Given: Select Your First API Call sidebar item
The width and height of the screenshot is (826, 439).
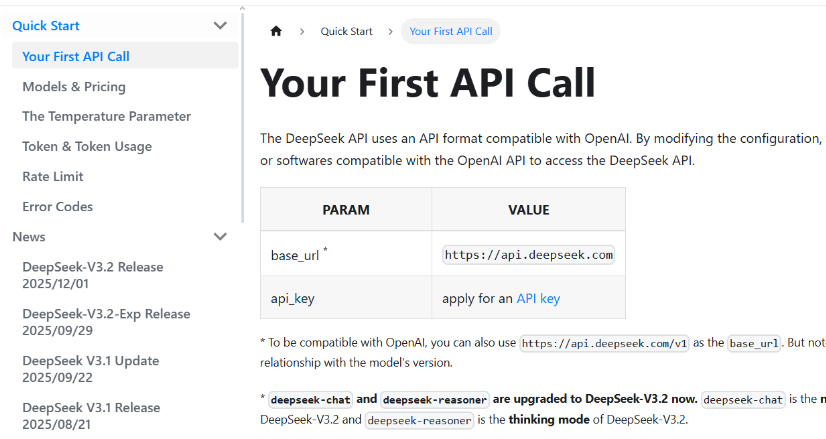Looking at the screenshot, I should click(76, 56).
